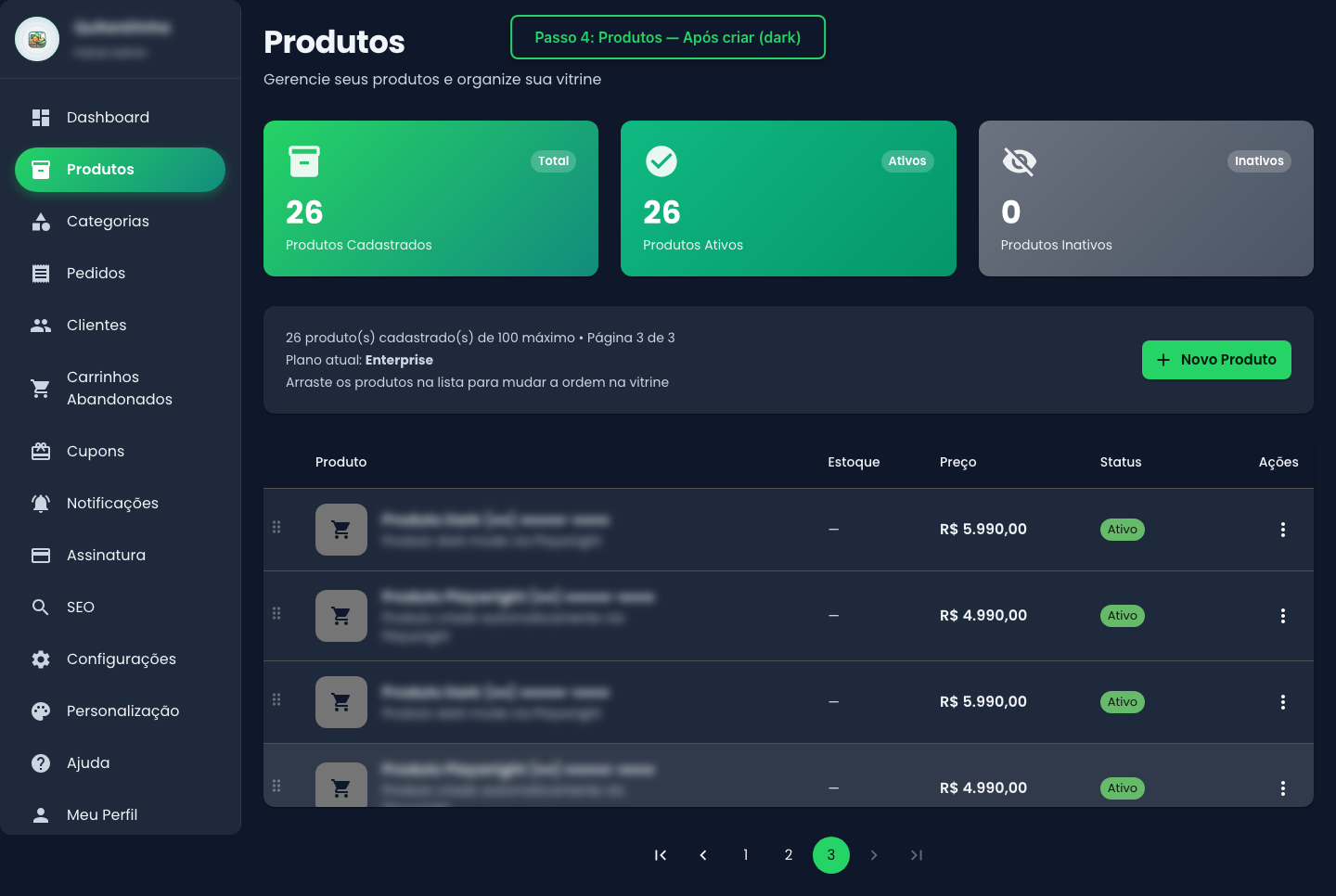1336x896 pixels.
Task: Click the Carrinhos Abandonados cart icon
Action: (x=40, y=389)
